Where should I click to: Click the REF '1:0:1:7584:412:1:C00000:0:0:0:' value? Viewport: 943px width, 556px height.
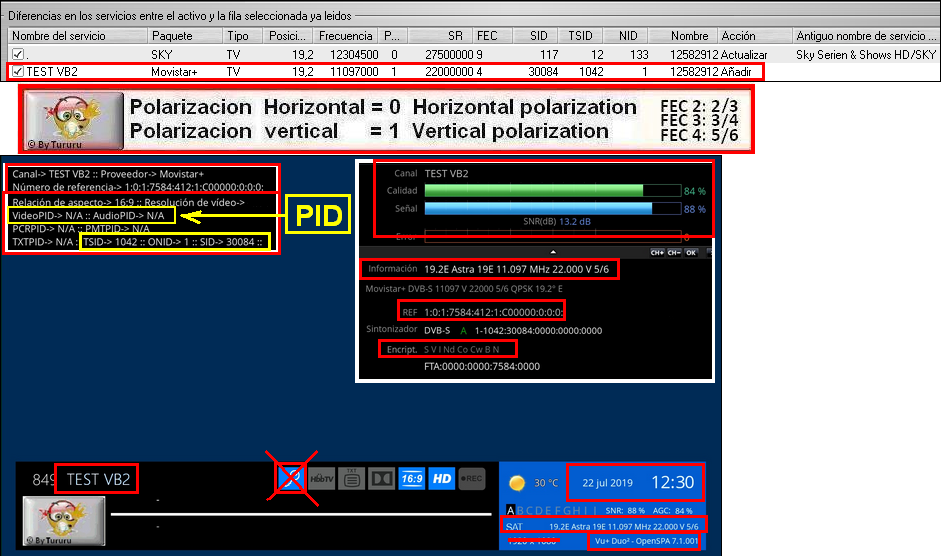pos(494,312)
